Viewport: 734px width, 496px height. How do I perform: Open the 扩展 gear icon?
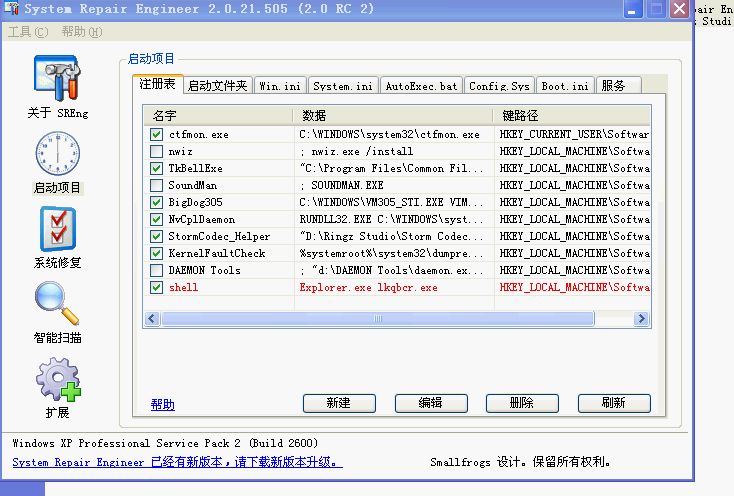click(58, 379)
